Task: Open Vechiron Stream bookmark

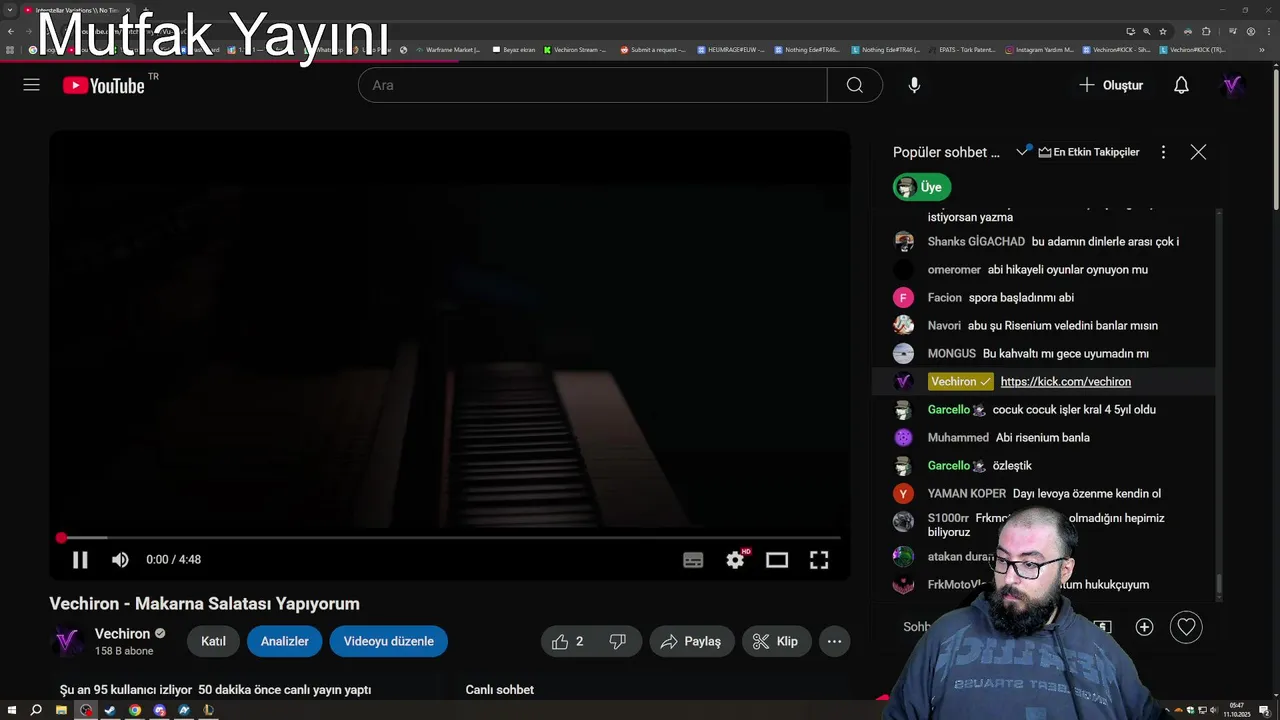Action: (x=576, y=50)
